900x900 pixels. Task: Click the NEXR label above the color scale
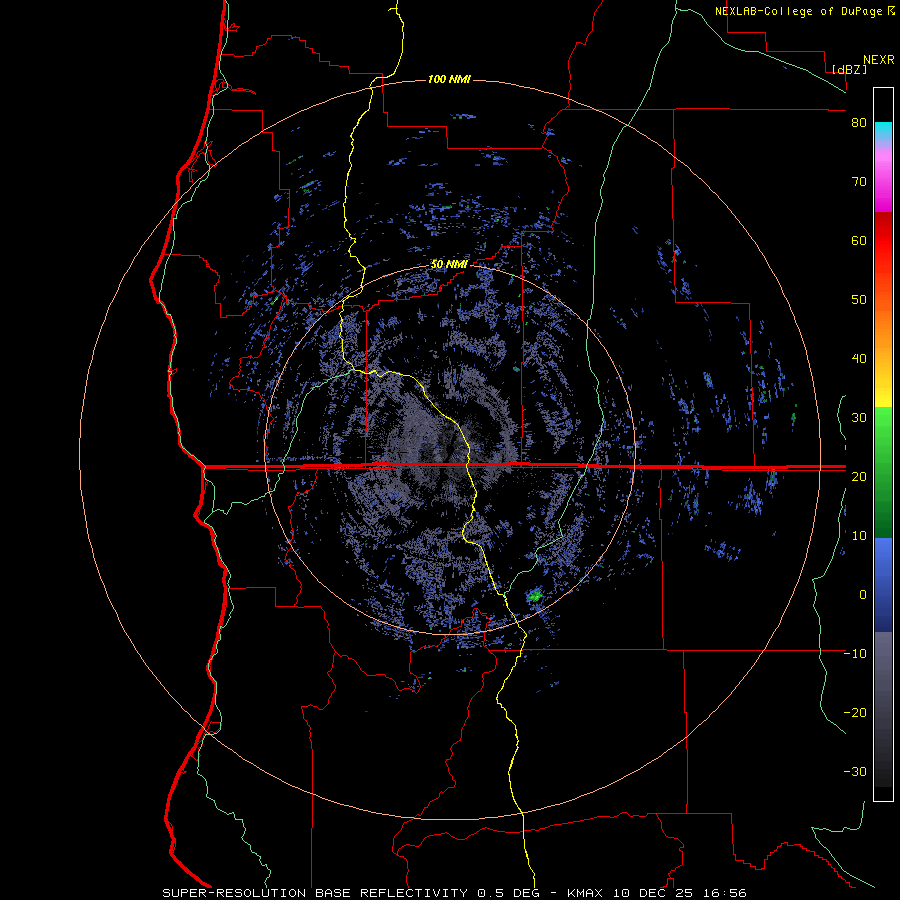[x=878, y=60]
